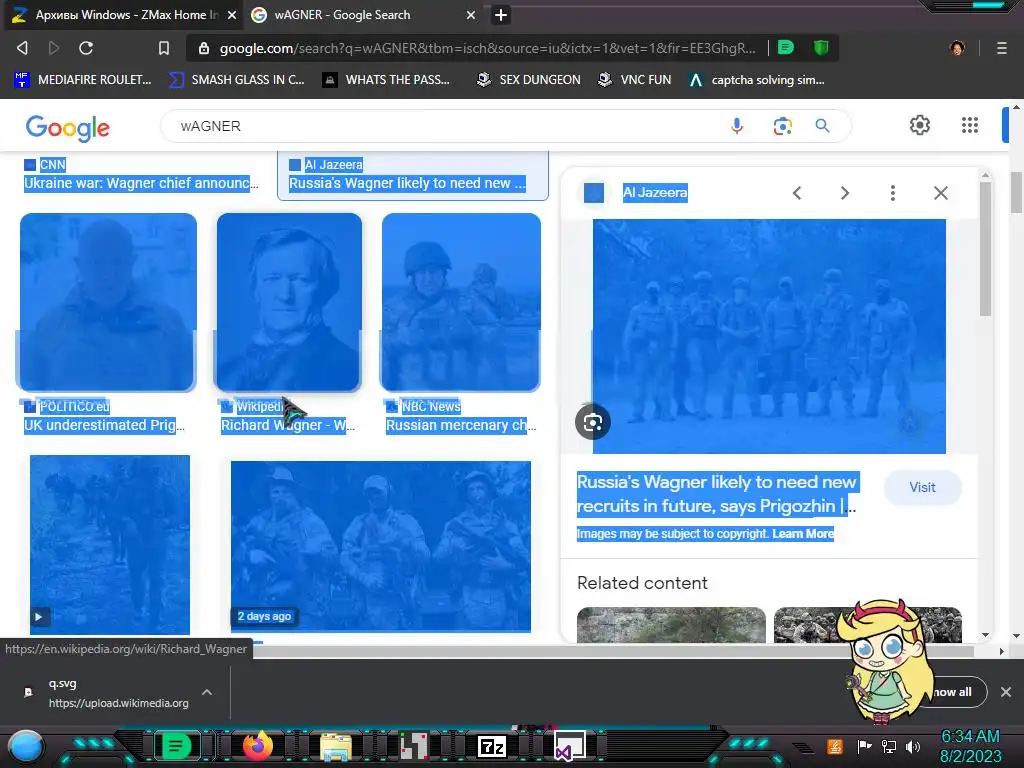1024x768 pixels.
Task: Open Visual Studio from the taskbar
Action: coord(569,746)
